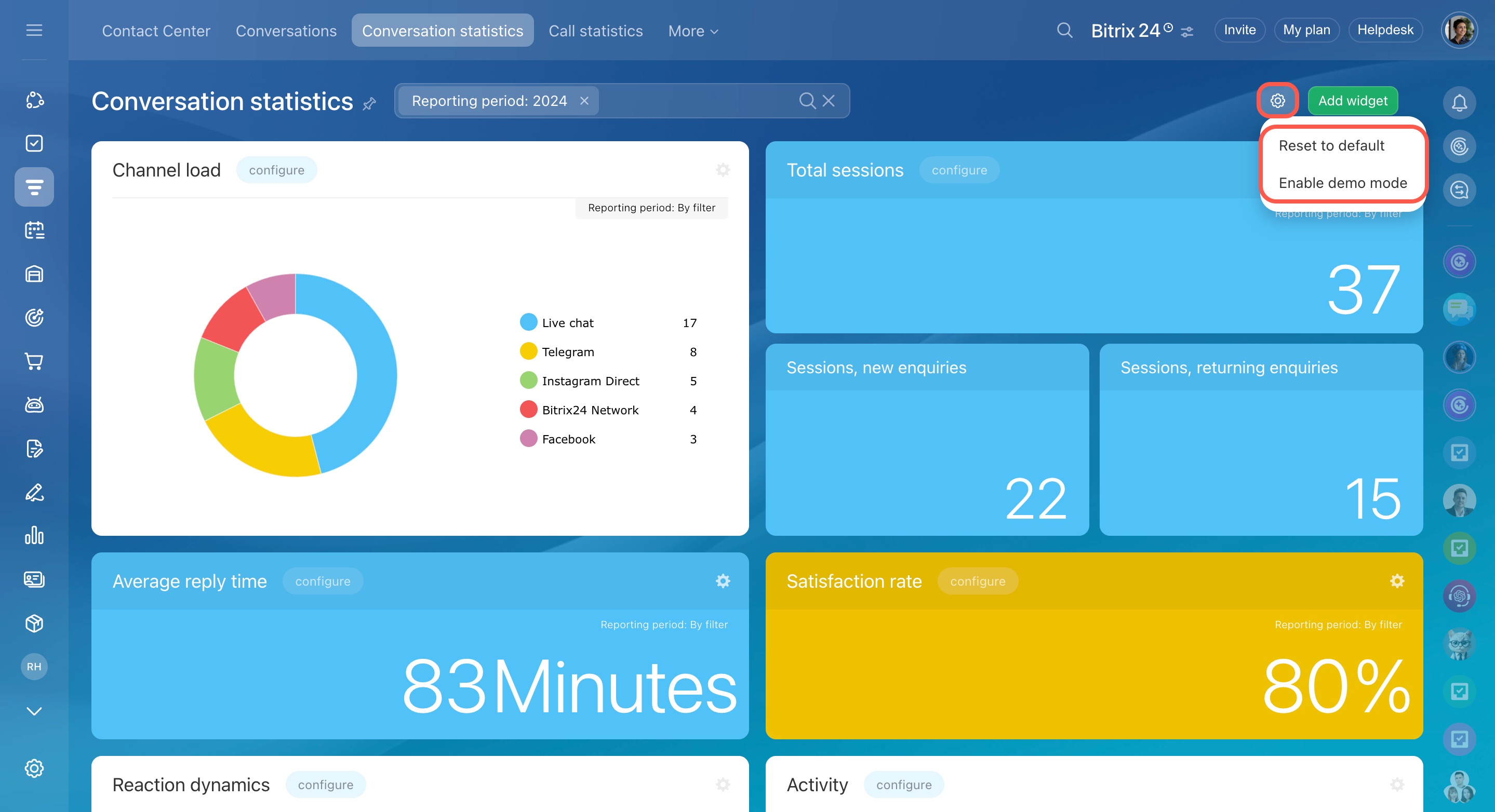Click the green Add widget button
1495x812 pixels.
(x=1352, y=101)
